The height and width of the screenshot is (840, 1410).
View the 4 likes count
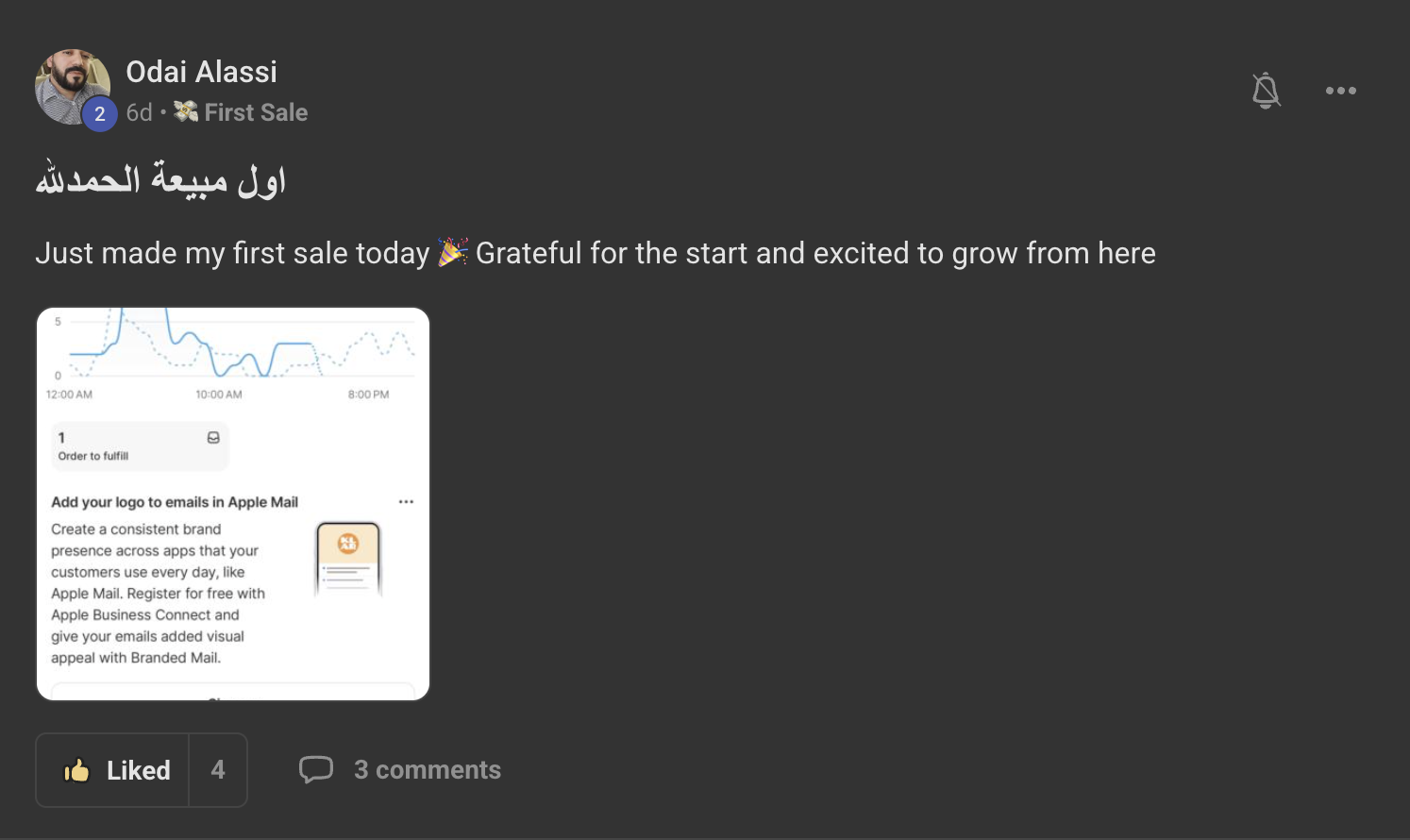coord(218,770)
